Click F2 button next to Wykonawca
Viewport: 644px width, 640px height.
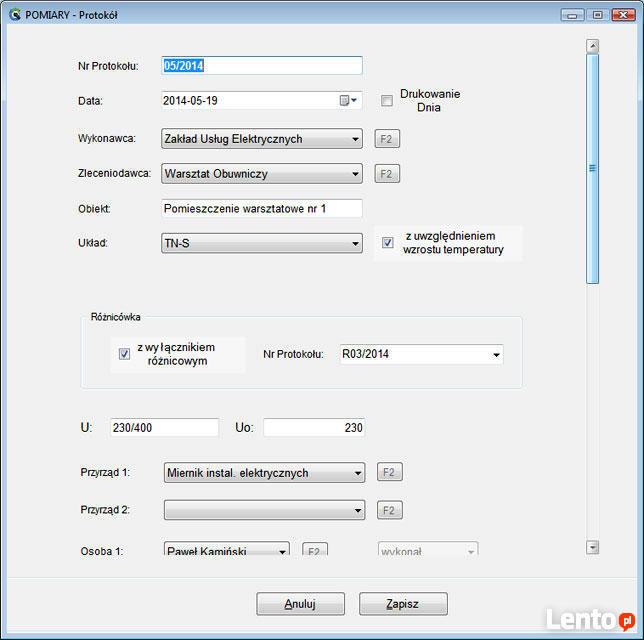(x=387, y=138)
